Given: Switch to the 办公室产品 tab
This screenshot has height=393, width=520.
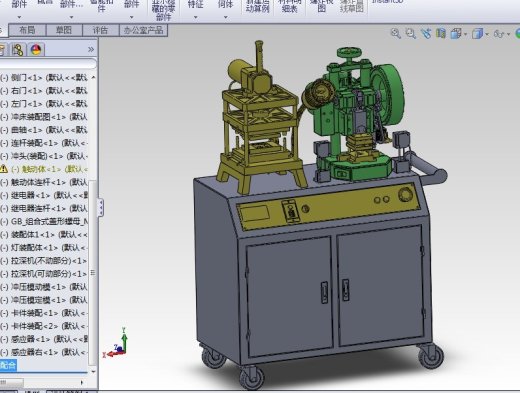Looking at the screenshot, I should coord(143,30).
